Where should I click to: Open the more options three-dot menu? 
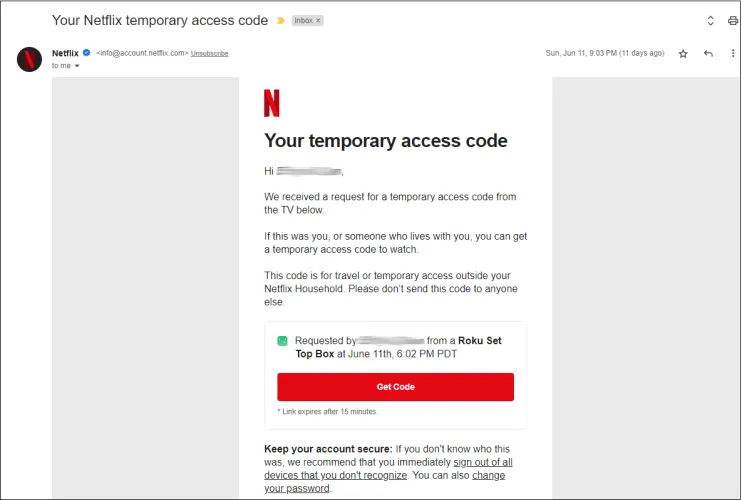[732, 53]
